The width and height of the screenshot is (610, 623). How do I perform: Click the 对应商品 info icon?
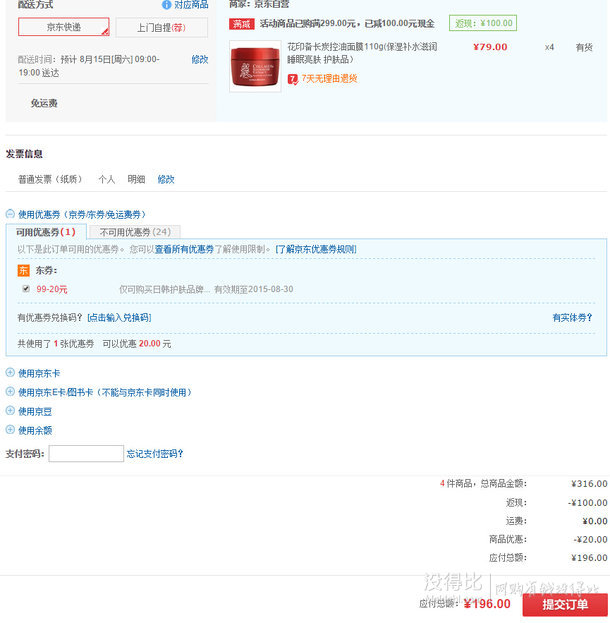tap(167, 5)
